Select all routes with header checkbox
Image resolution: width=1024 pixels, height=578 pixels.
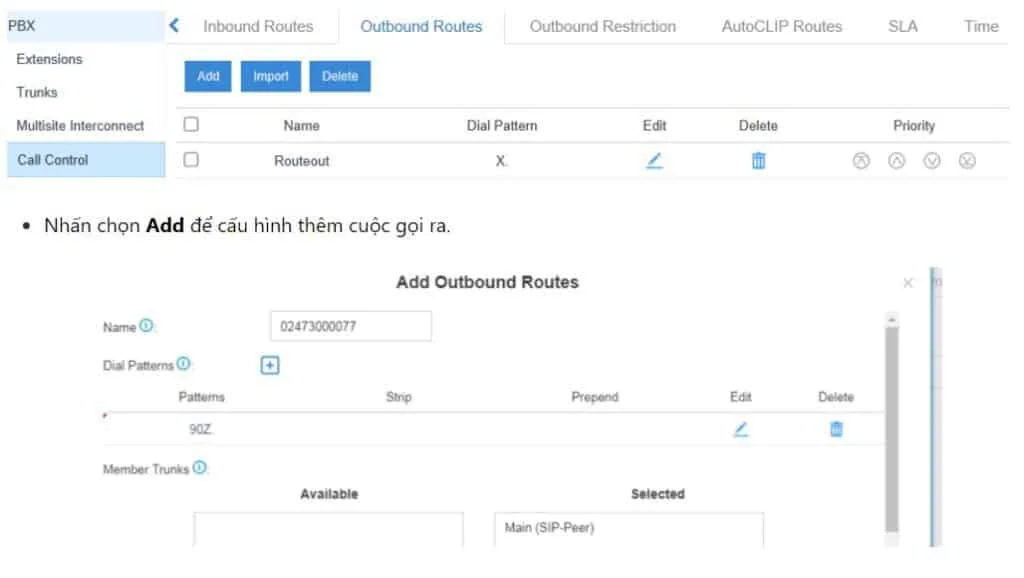191,125
